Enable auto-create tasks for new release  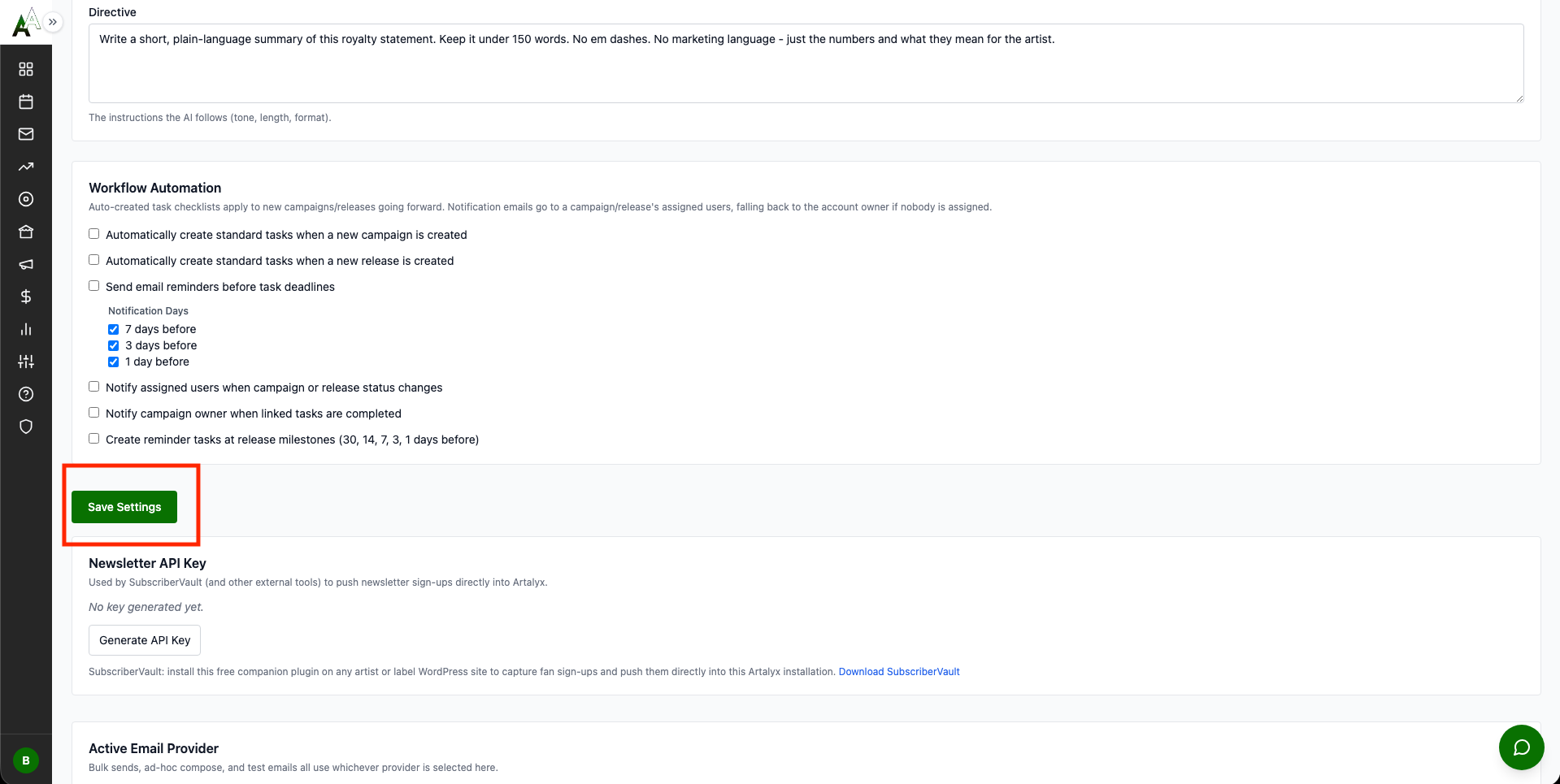(x=94, y=260)
